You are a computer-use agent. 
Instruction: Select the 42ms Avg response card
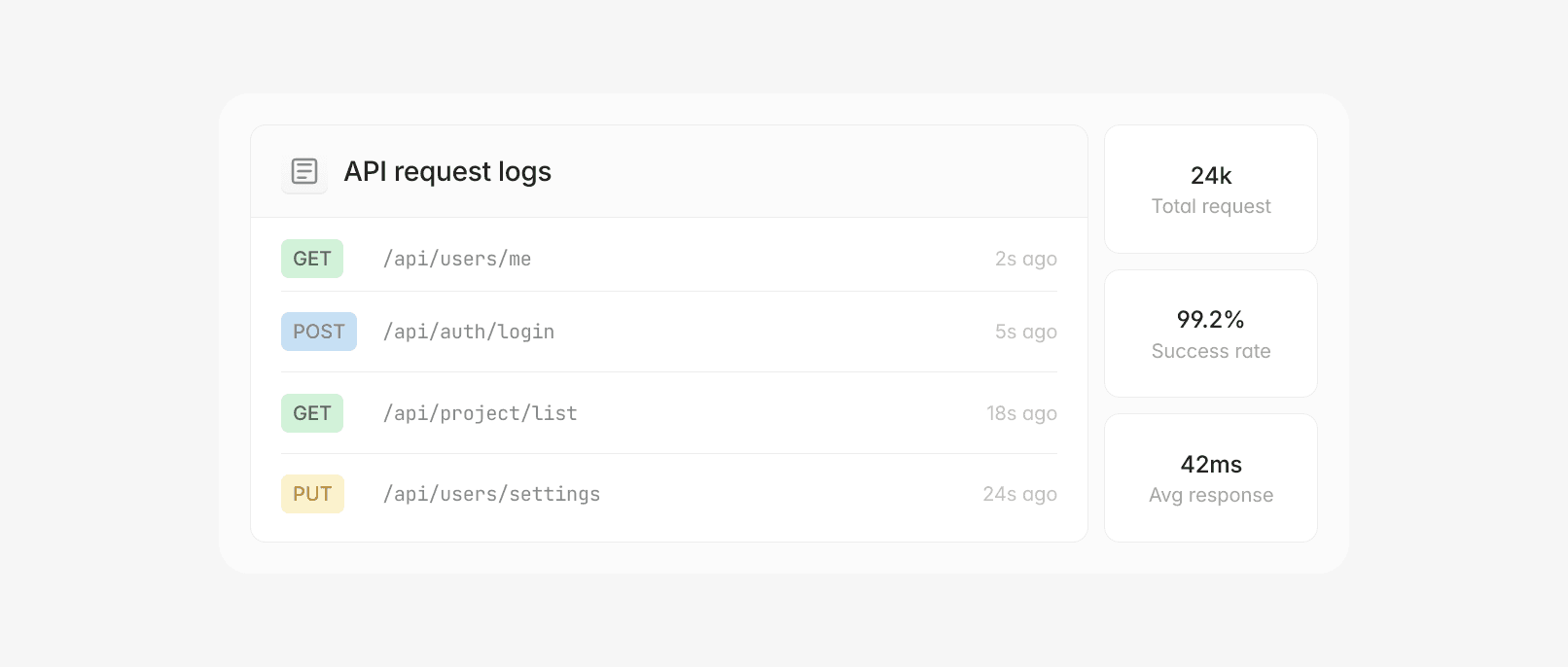coord(1210,477)
